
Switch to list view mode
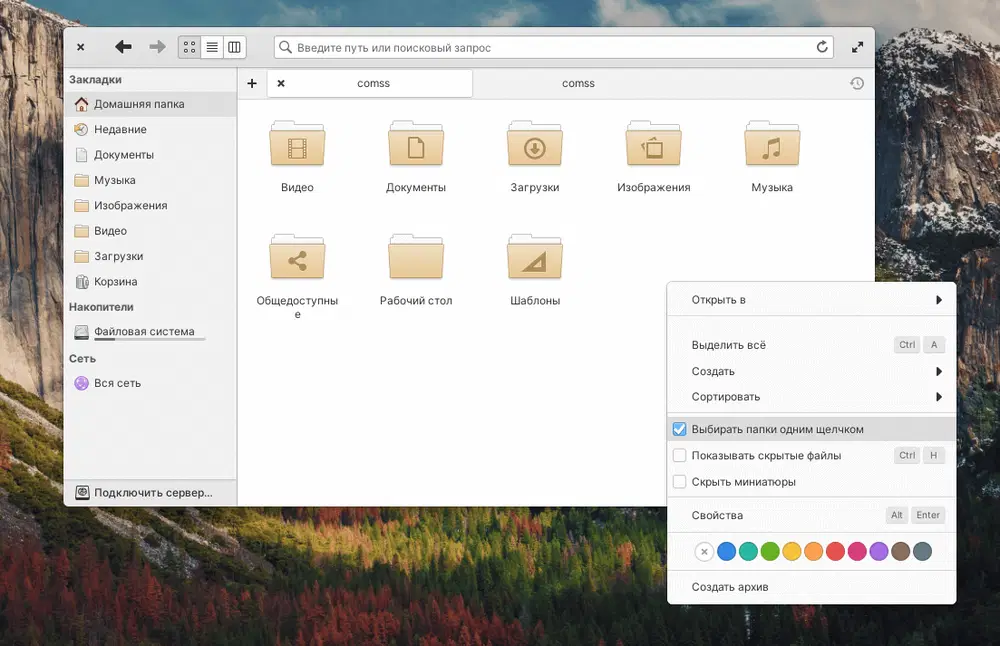click(212, 47)
